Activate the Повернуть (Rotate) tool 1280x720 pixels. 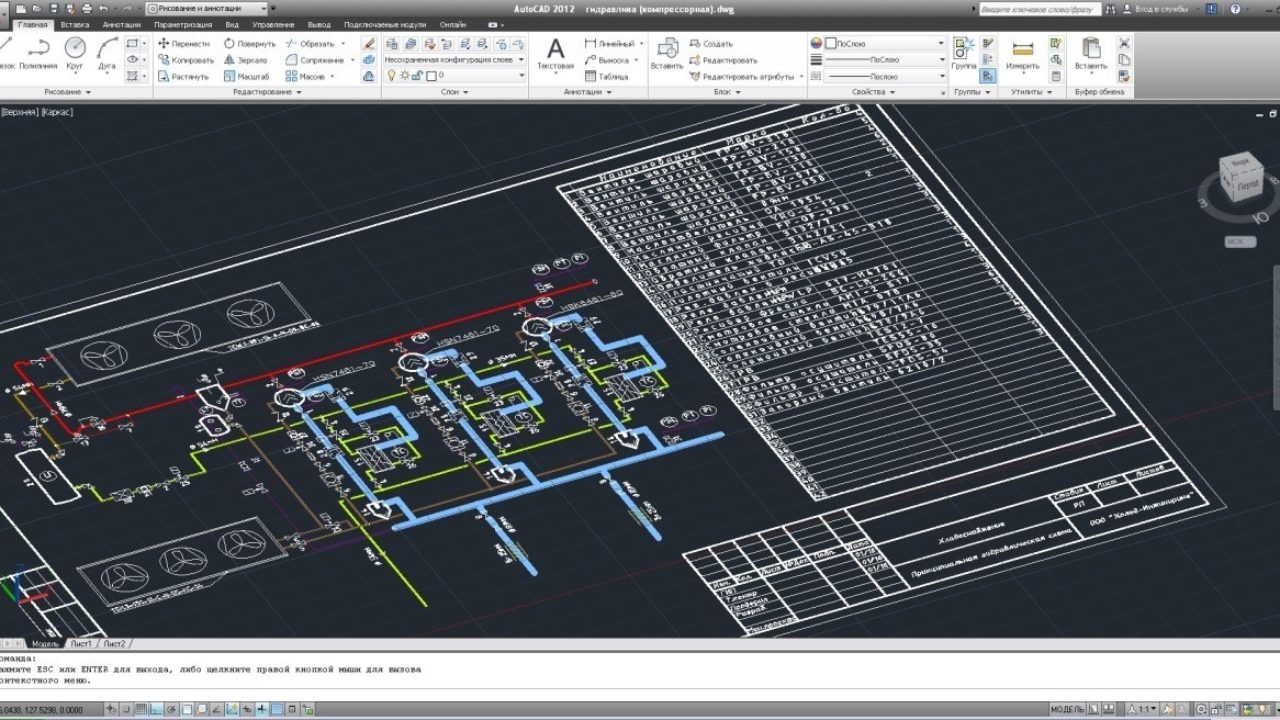pos(249,44)
